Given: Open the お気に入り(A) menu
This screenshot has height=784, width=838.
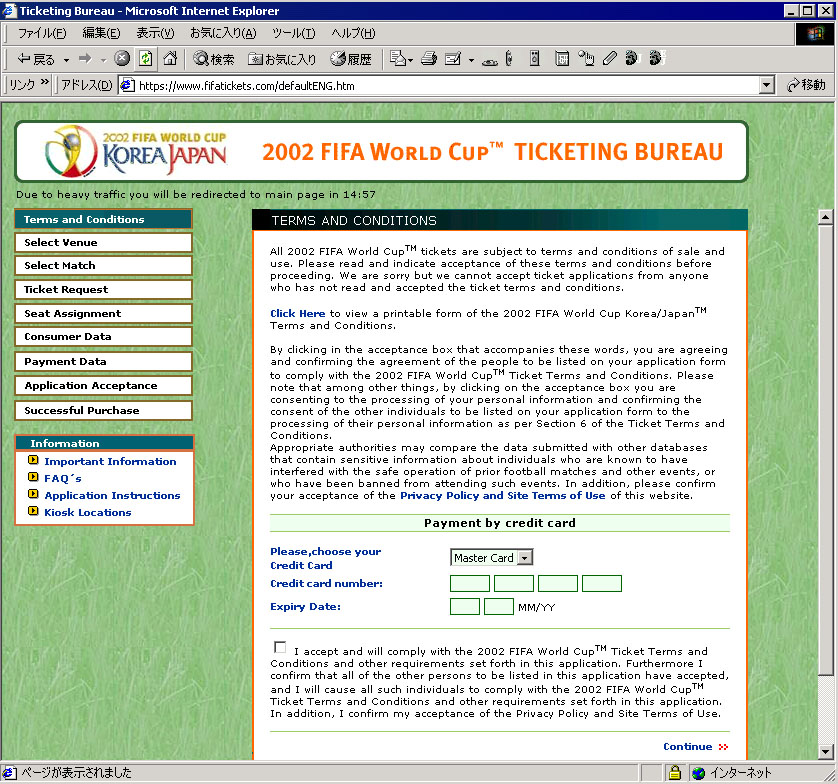Looking at the screenshot, I should [223, 34].
